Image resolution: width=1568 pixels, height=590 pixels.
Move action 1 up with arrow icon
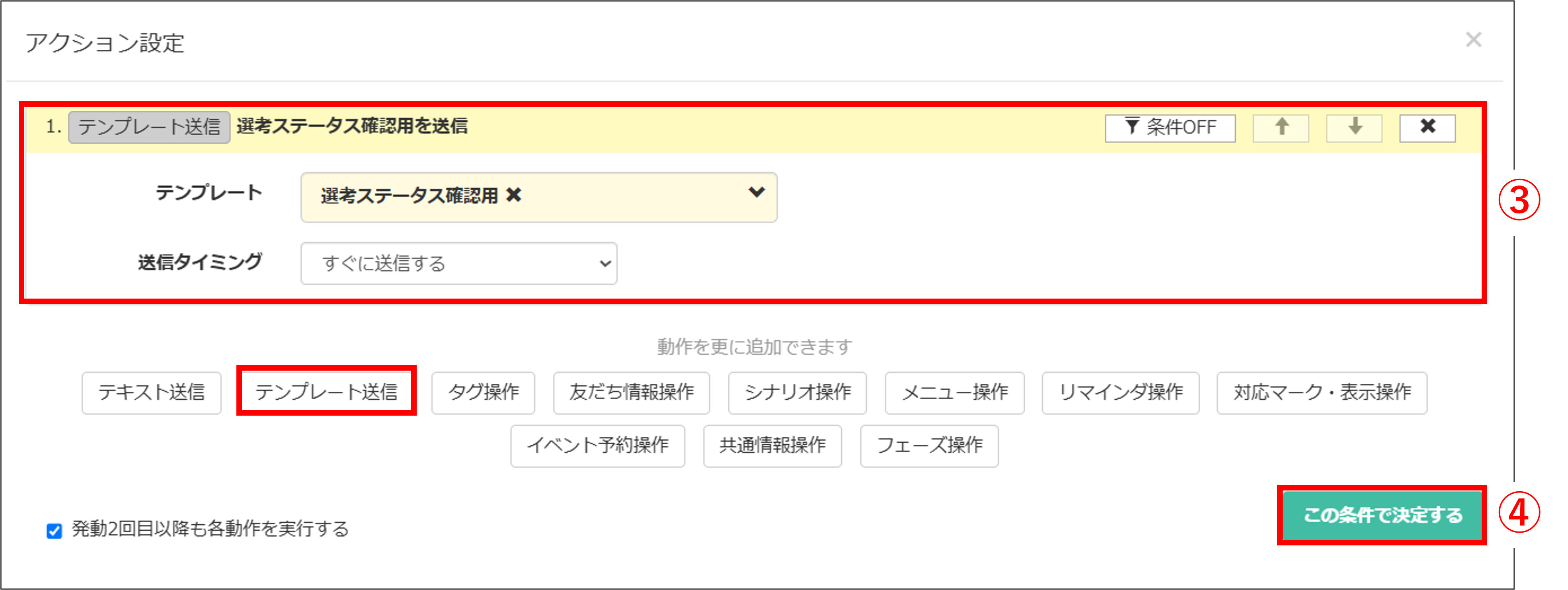1281,128
